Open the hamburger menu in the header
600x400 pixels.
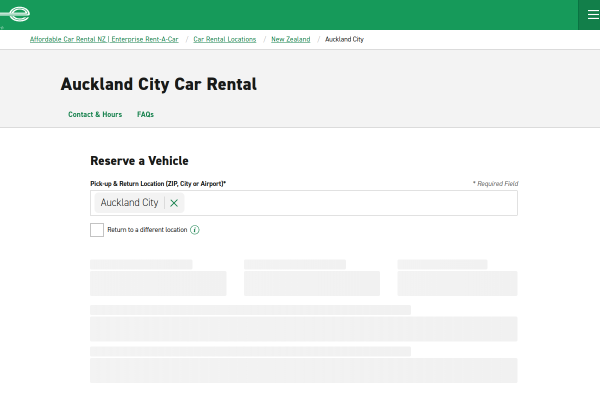[x=593, y=15]
